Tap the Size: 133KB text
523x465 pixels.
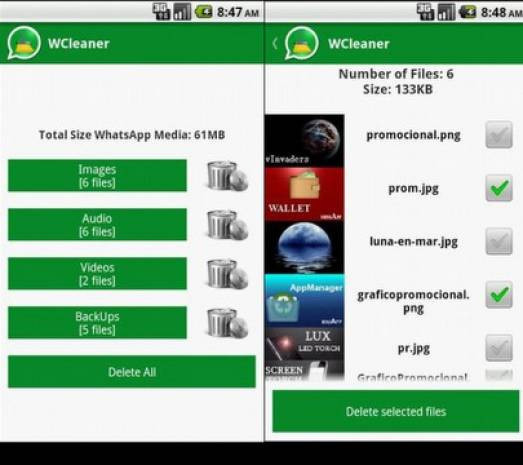pyautogui.click(x=398, y=89)
